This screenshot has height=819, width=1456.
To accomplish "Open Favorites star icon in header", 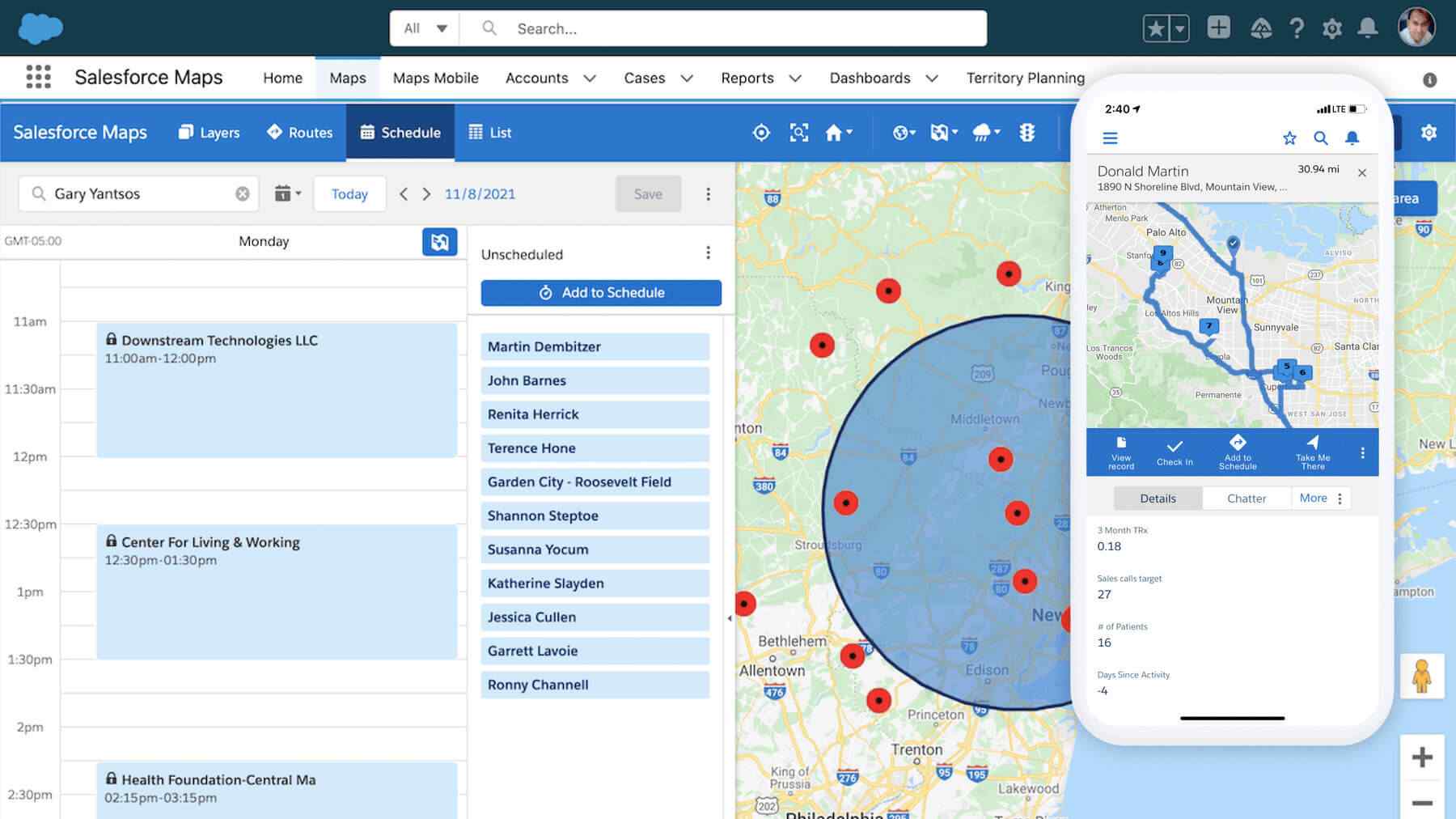I will [1156, 29].
